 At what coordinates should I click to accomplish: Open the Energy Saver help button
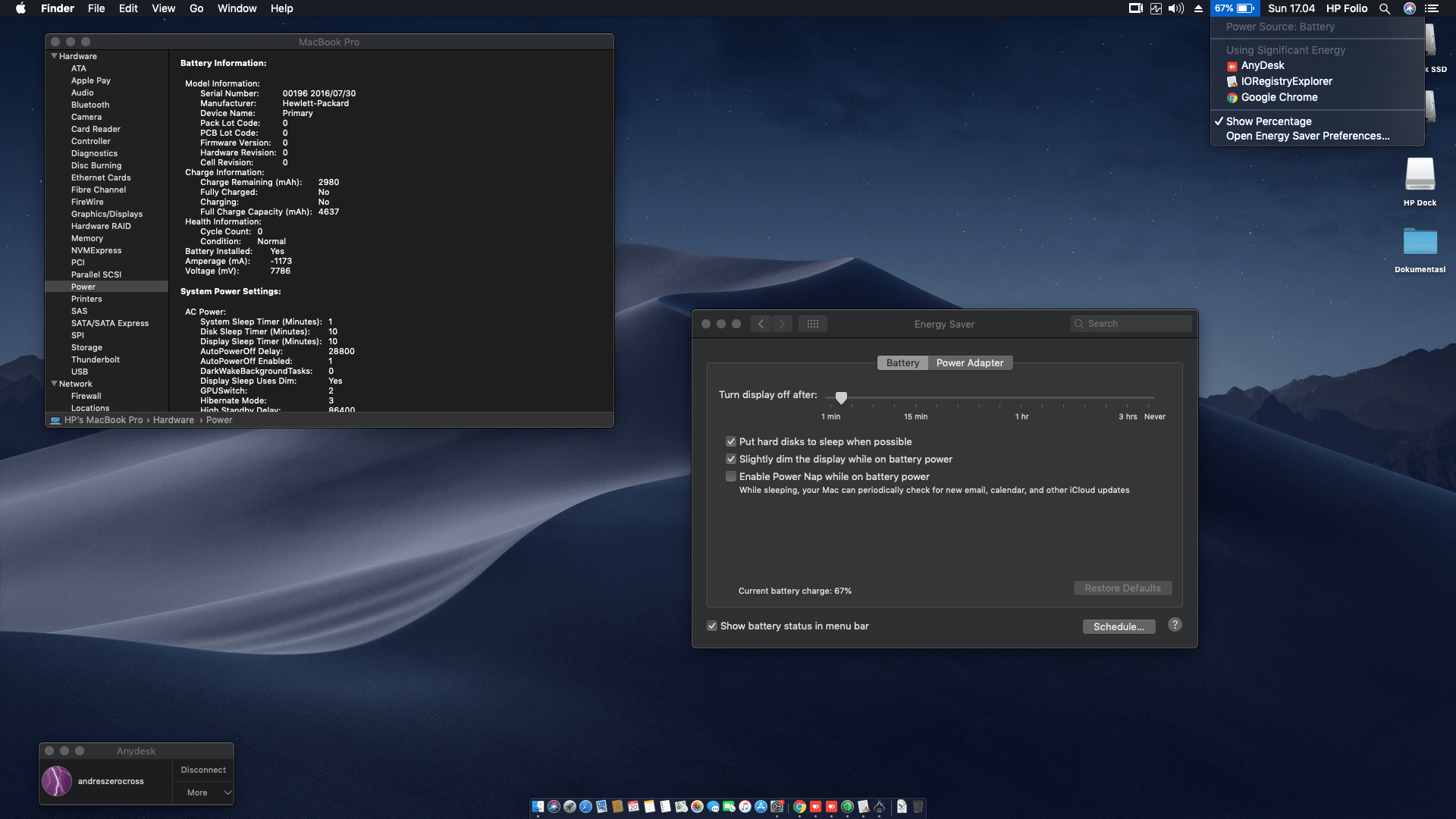coord(1175,625)
